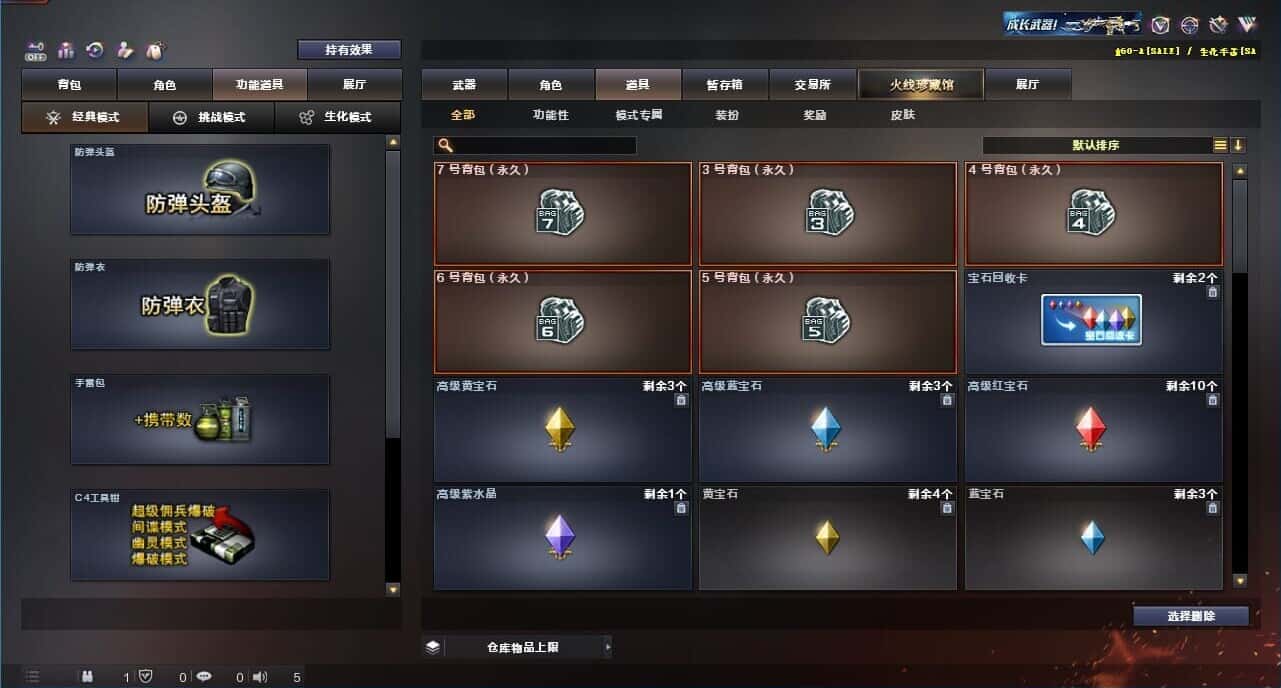1281x688 pixels.
Task: Click the 持有效果 button
Action: point(349,49)
